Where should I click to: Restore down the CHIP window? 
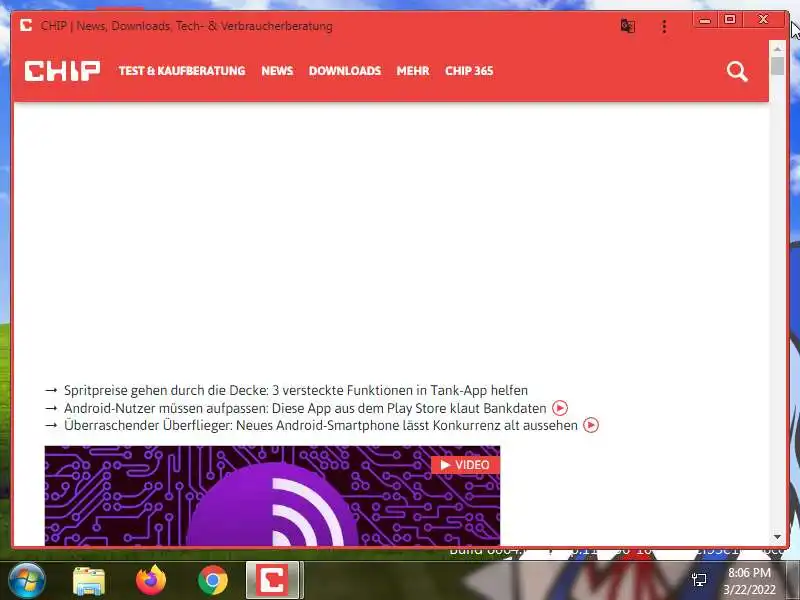[x=730, y=20]
